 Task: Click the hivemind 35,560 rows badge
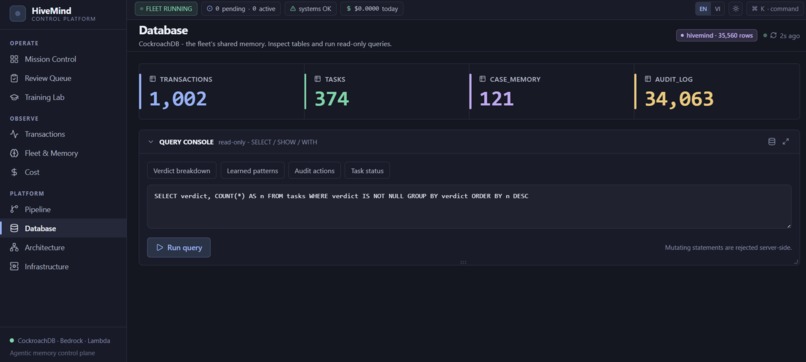[717, 35]
